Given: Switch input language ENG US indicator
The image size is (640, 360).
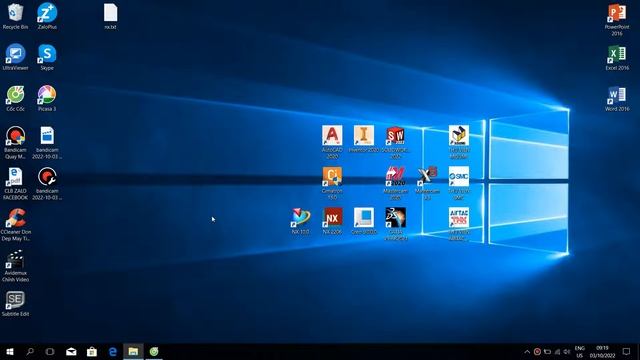Looking at the screenshot, I should tap(580, 352).
